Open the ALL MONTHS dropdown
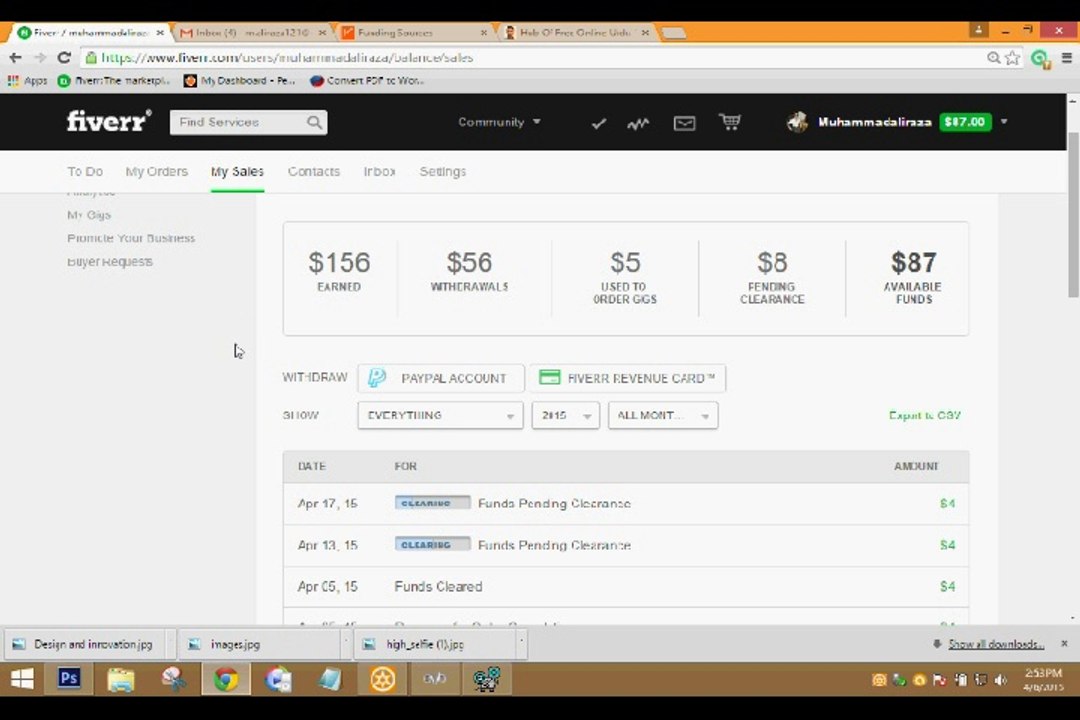The image size is (1080, 720). 663,415
